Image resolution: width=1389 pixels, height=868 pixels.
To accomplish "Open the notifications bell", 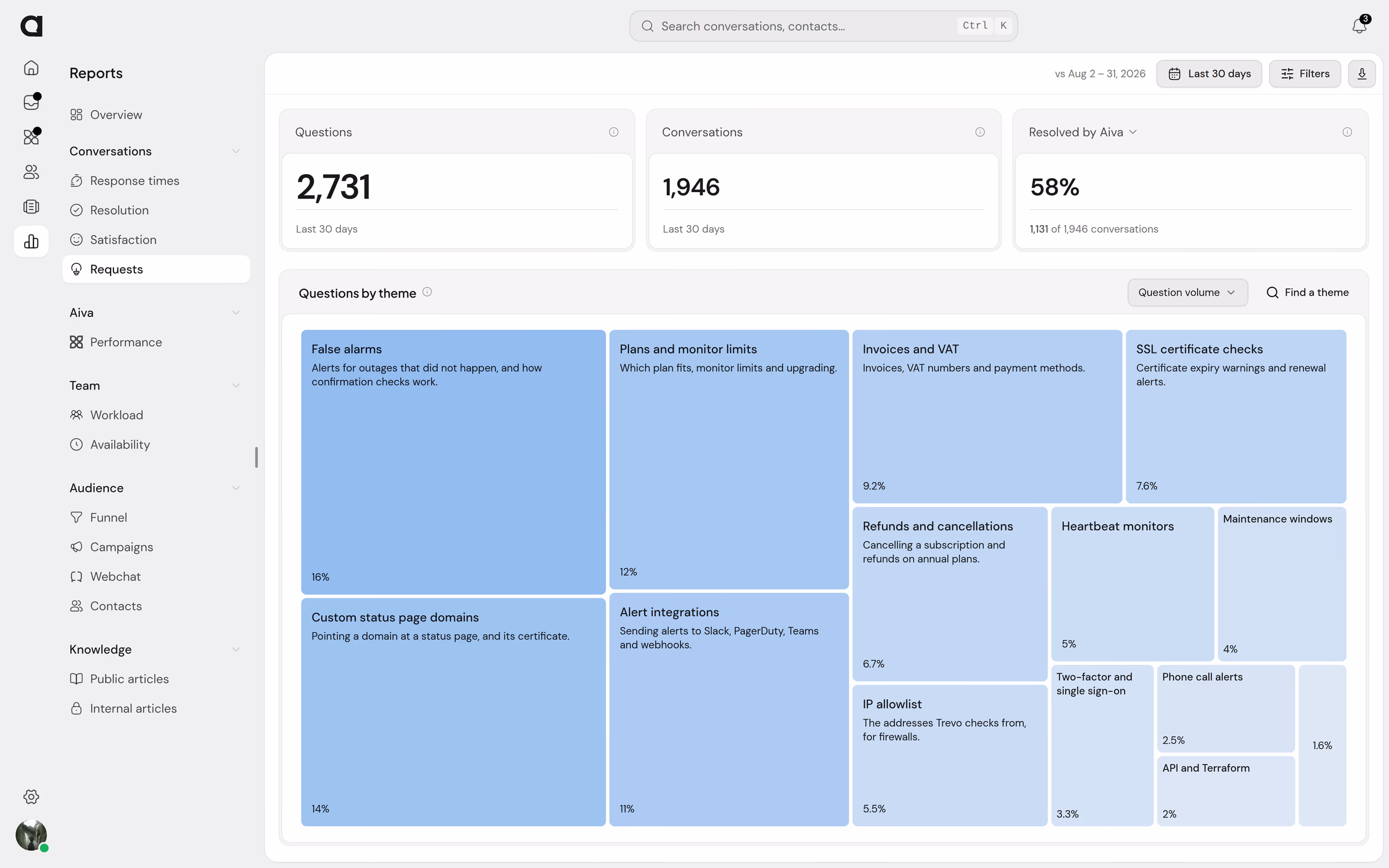I will tap(1359, 26).
